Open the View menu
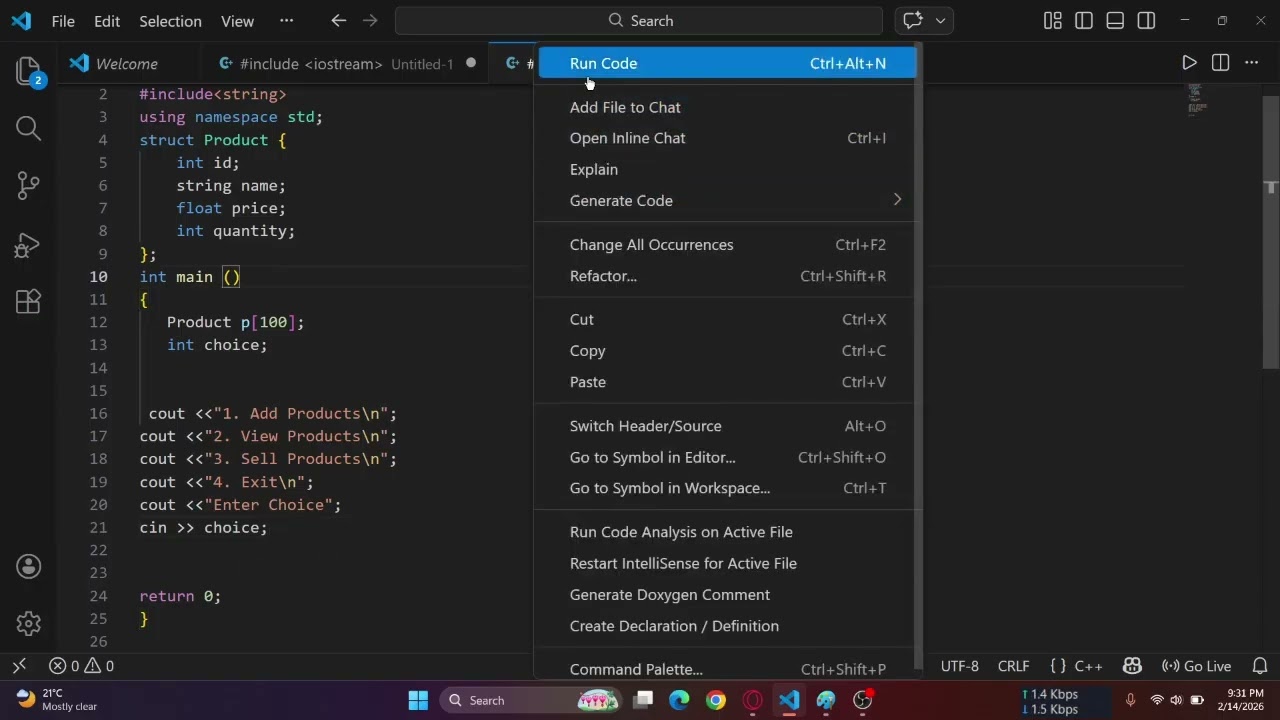 pos(237,20)
